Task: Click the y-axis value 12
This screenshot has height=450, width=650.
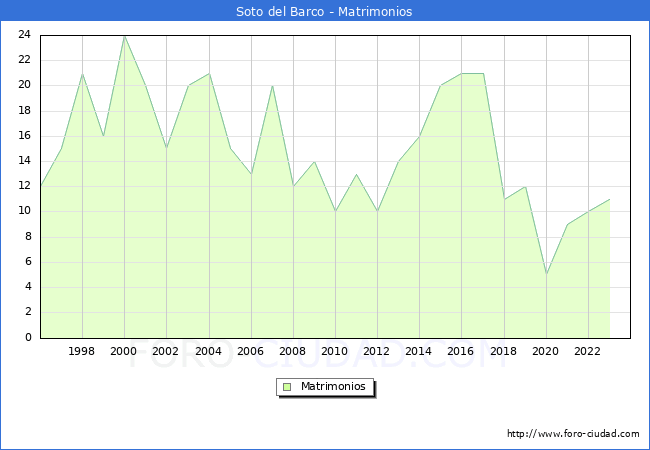Action: pos(24,186)
